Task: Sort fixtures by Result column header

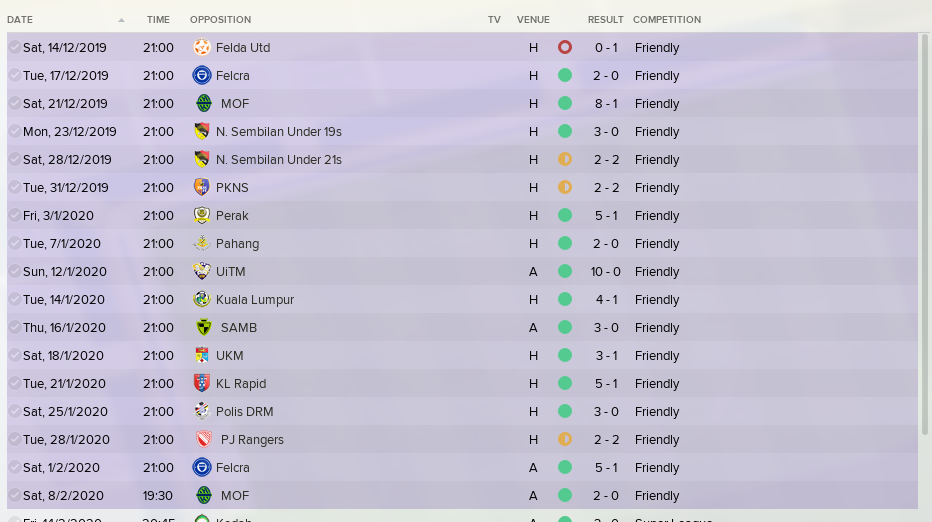Action: (606, 20)
